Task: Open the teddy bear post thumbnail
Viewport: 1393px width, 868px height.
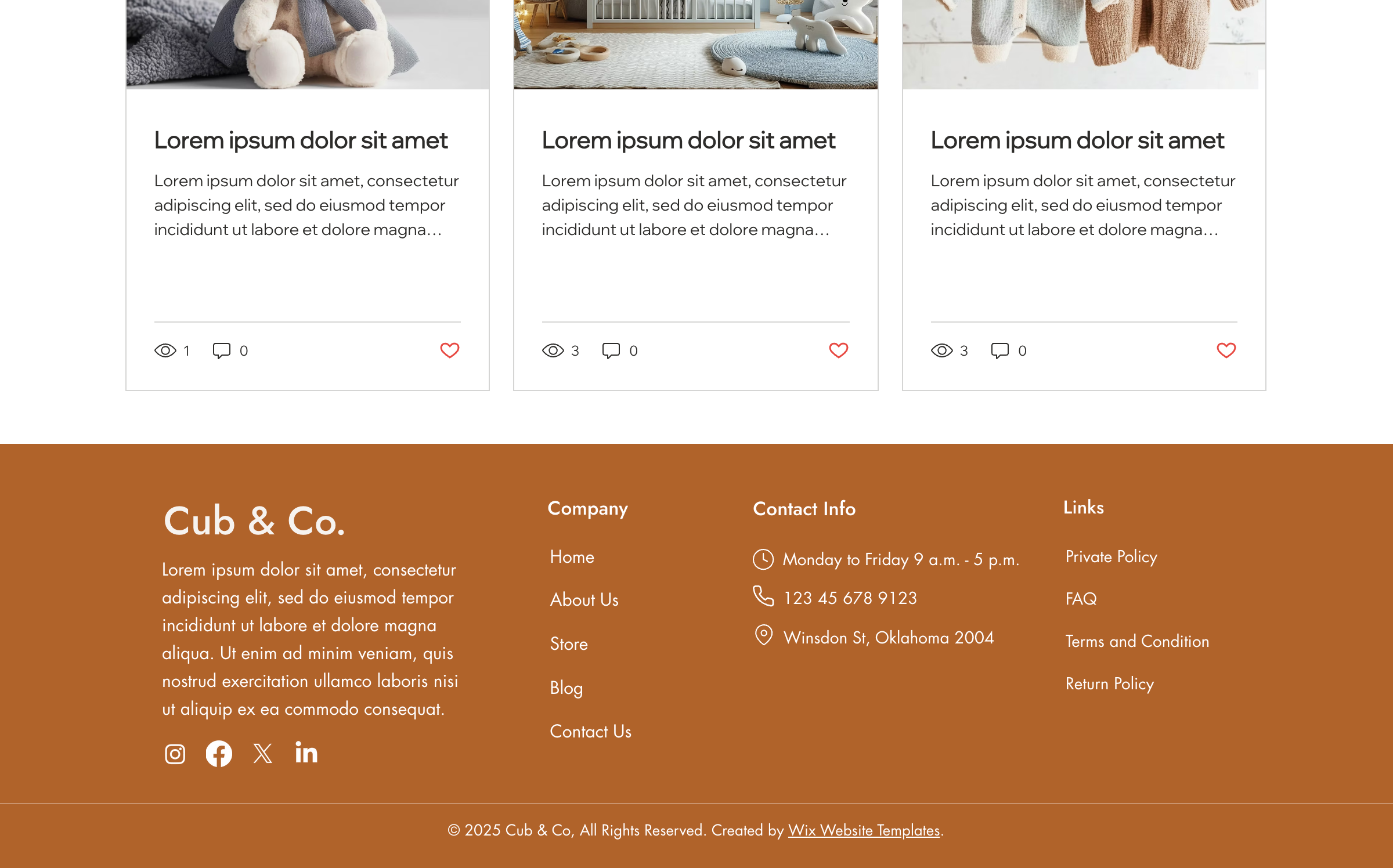Action: (x=307, y=44)
